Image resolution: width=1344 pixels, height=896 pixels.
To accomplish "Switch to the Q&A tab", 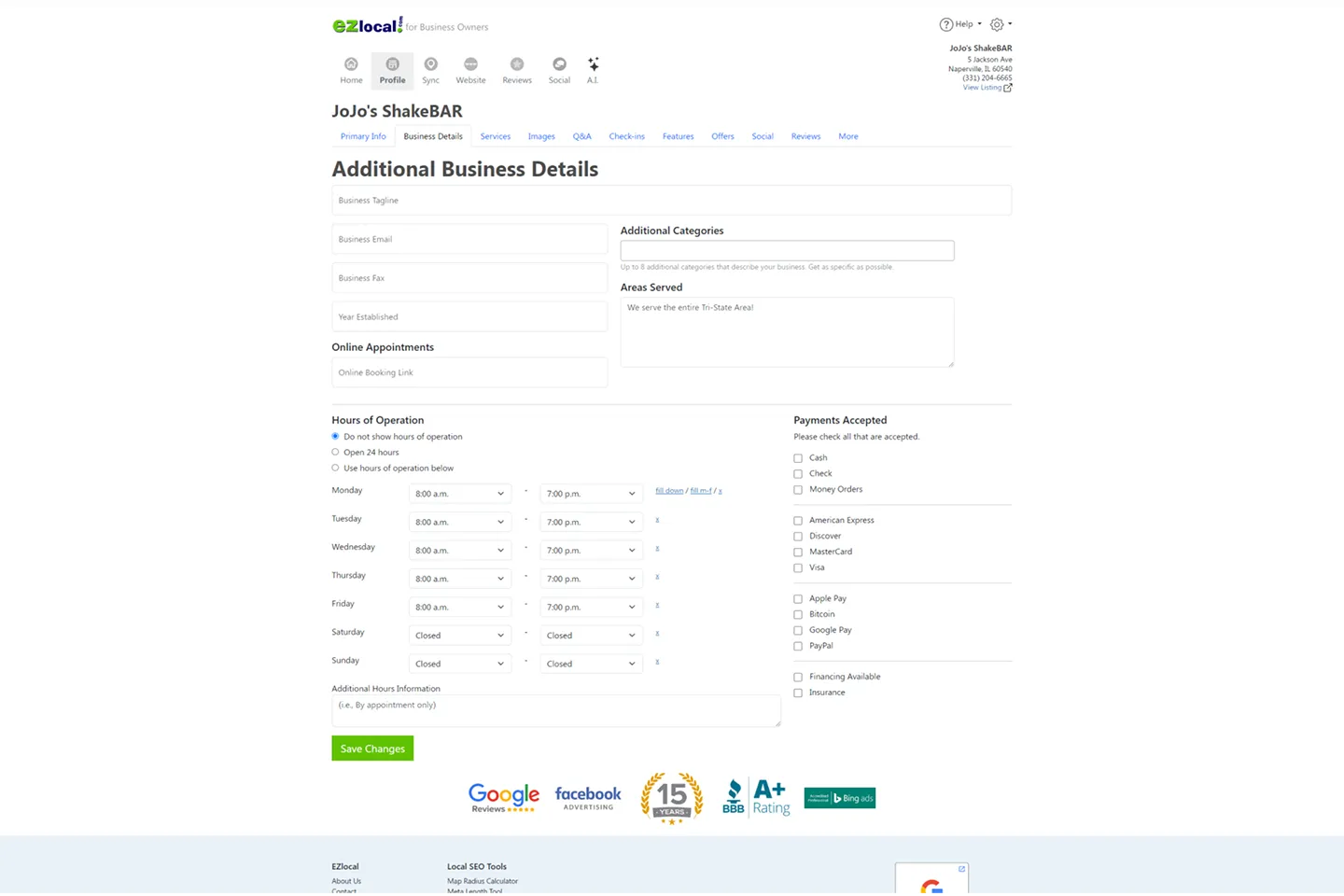I will tap(582, 136).
